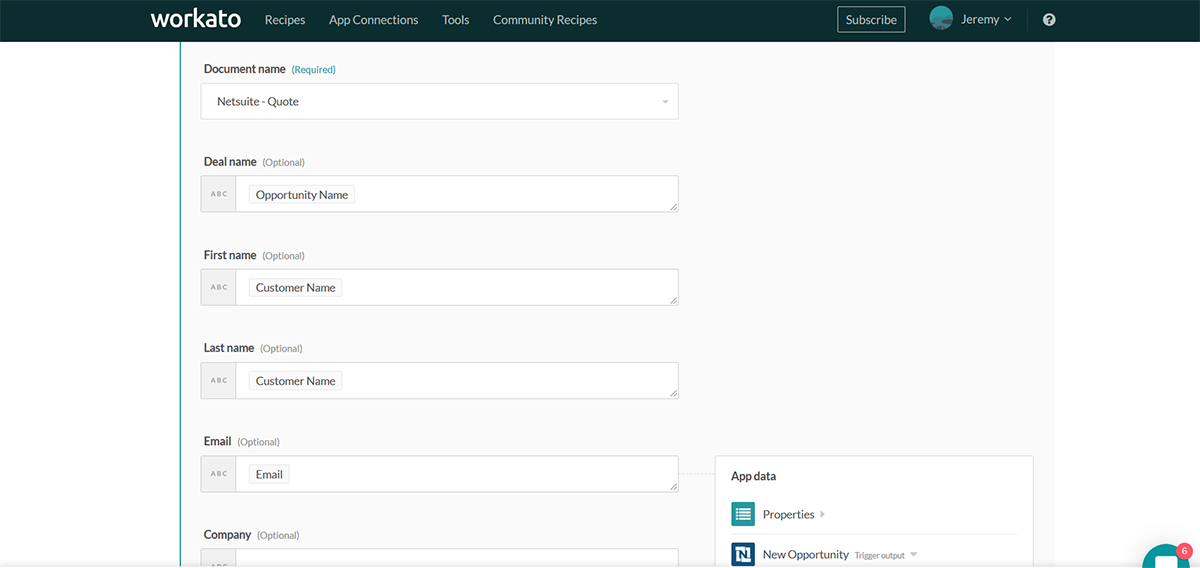This screenshot has height=568, width=1200.
Task: Go to Community Recipes
Action: (545, 20)
